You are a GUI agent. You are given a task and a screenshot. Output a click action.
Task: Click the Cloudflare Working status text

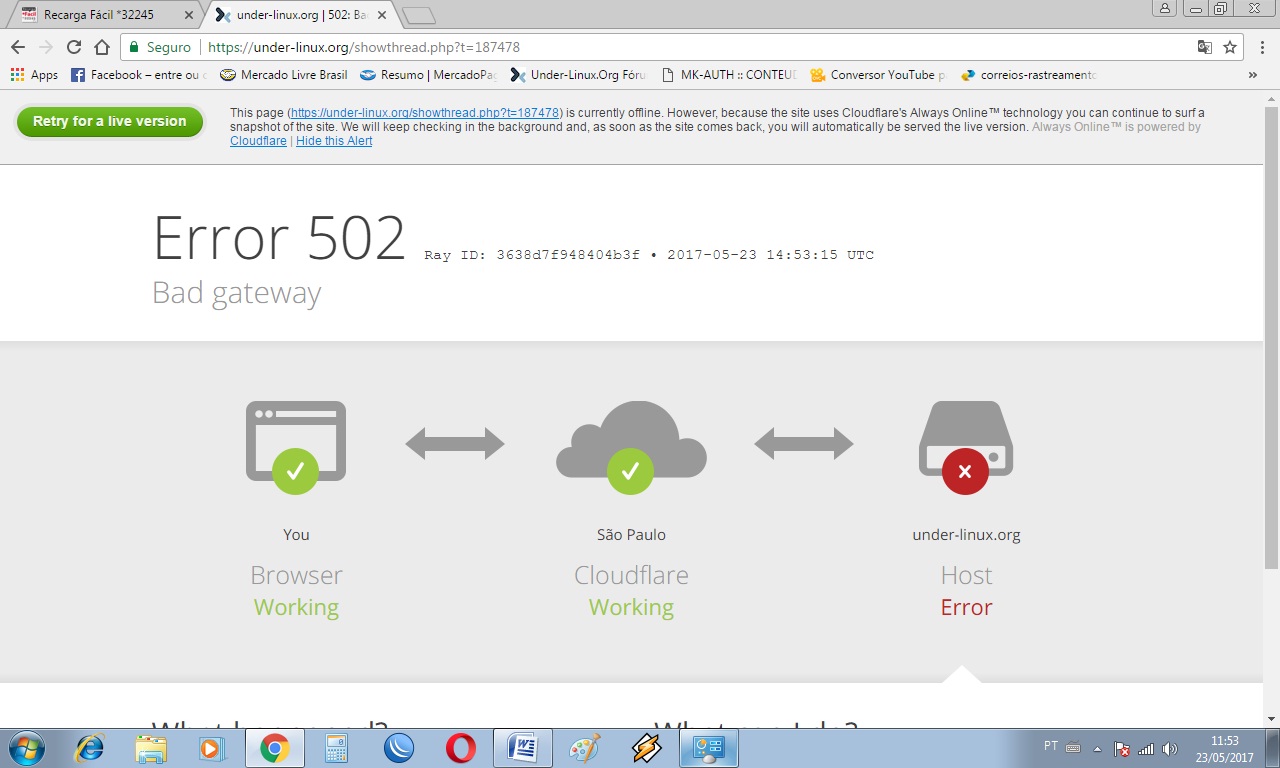coord(631,607)
